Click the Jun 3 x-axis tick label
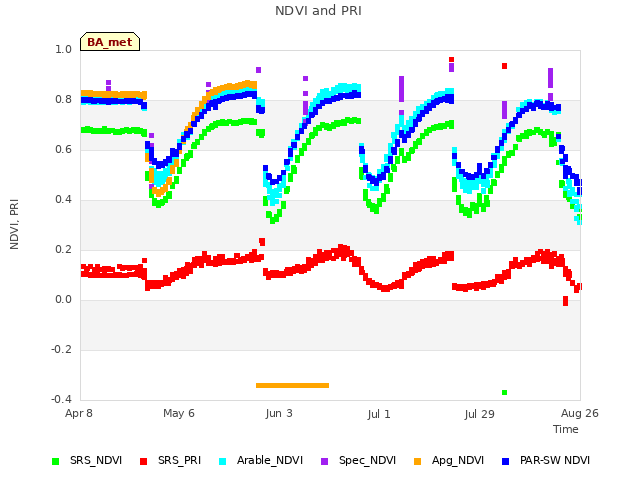 [x=279, y=413]
